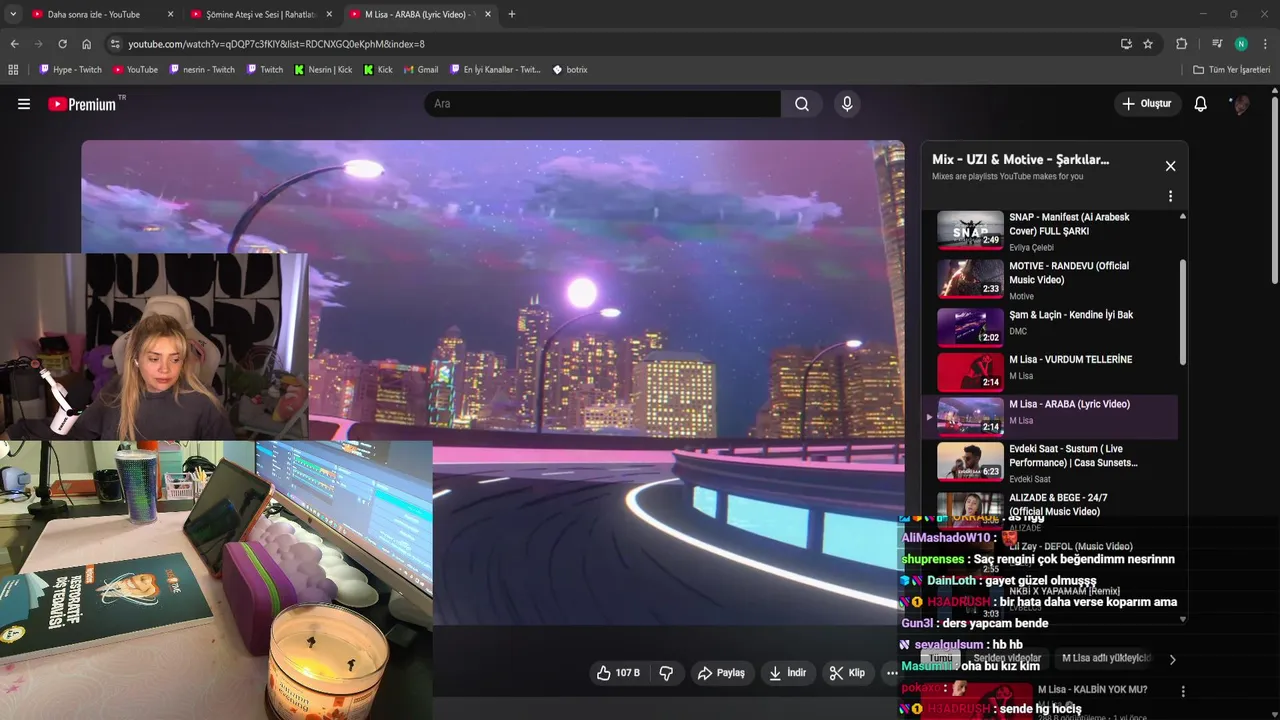Close the Daha sonra izle tab
The image size is (1280, 720).
click(x=170, y=14)
